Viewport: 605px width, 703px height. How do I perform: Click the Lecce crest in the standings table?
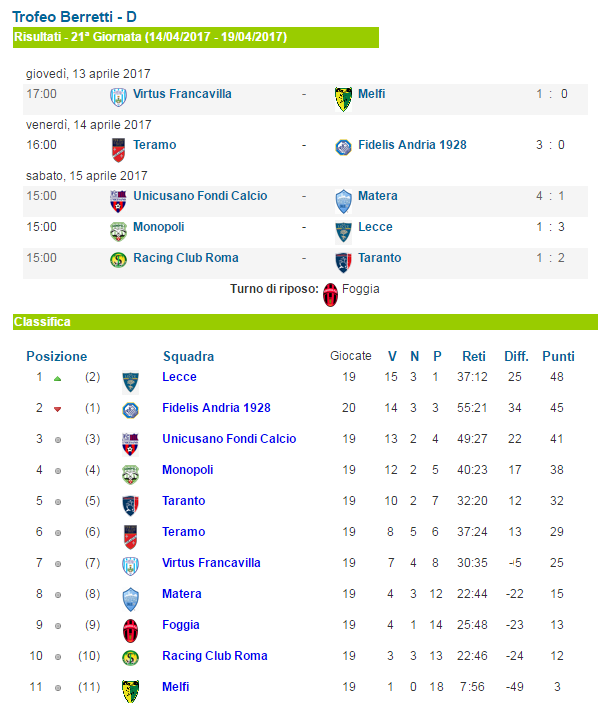(131, 382)
